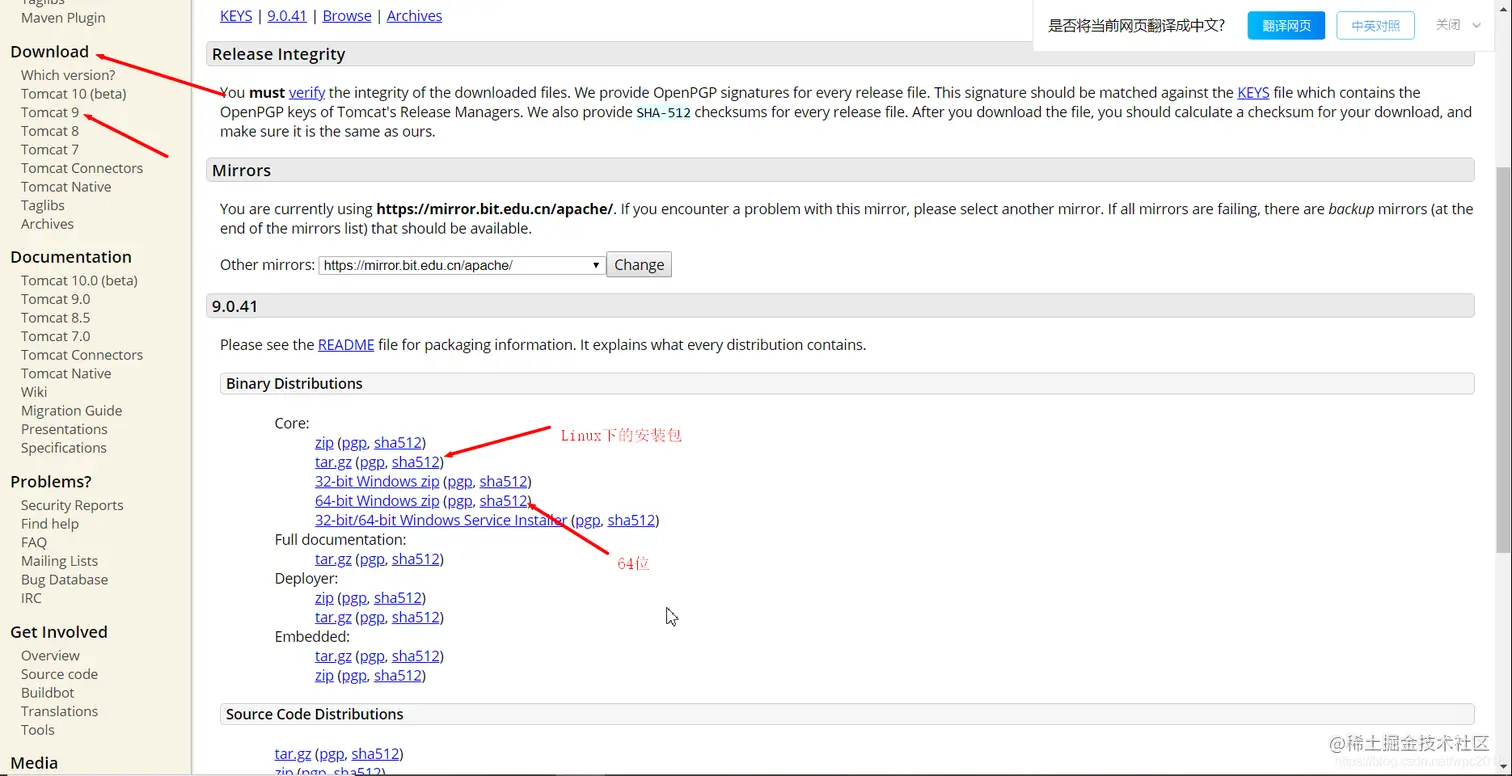Screen dimensions: 1512x776
Task: Open Source code under Get Involved
Action: click(x=59, y=674)
